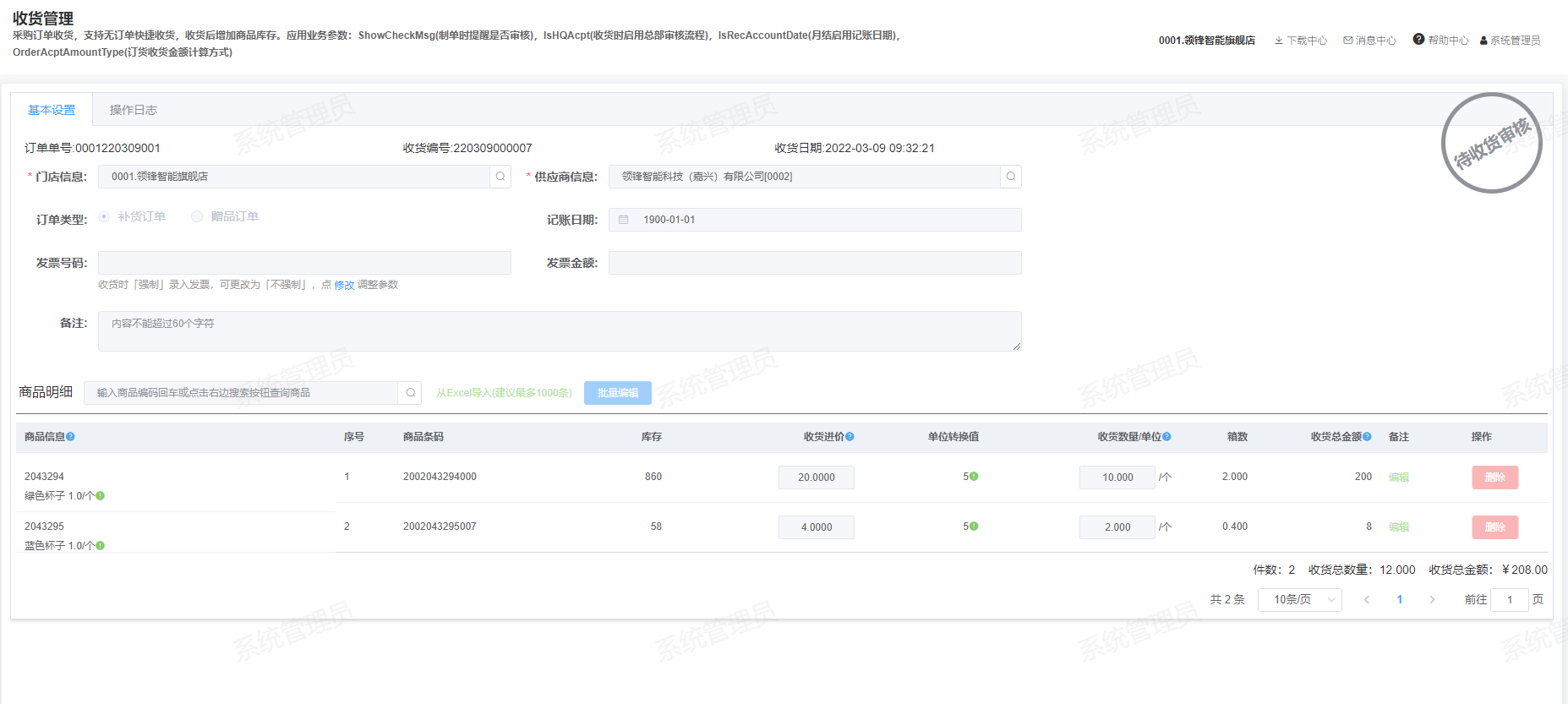Click the 修改 link under invoice number
The height and width of the screenshot is (704, 1568).
click(x=344, y=286)
